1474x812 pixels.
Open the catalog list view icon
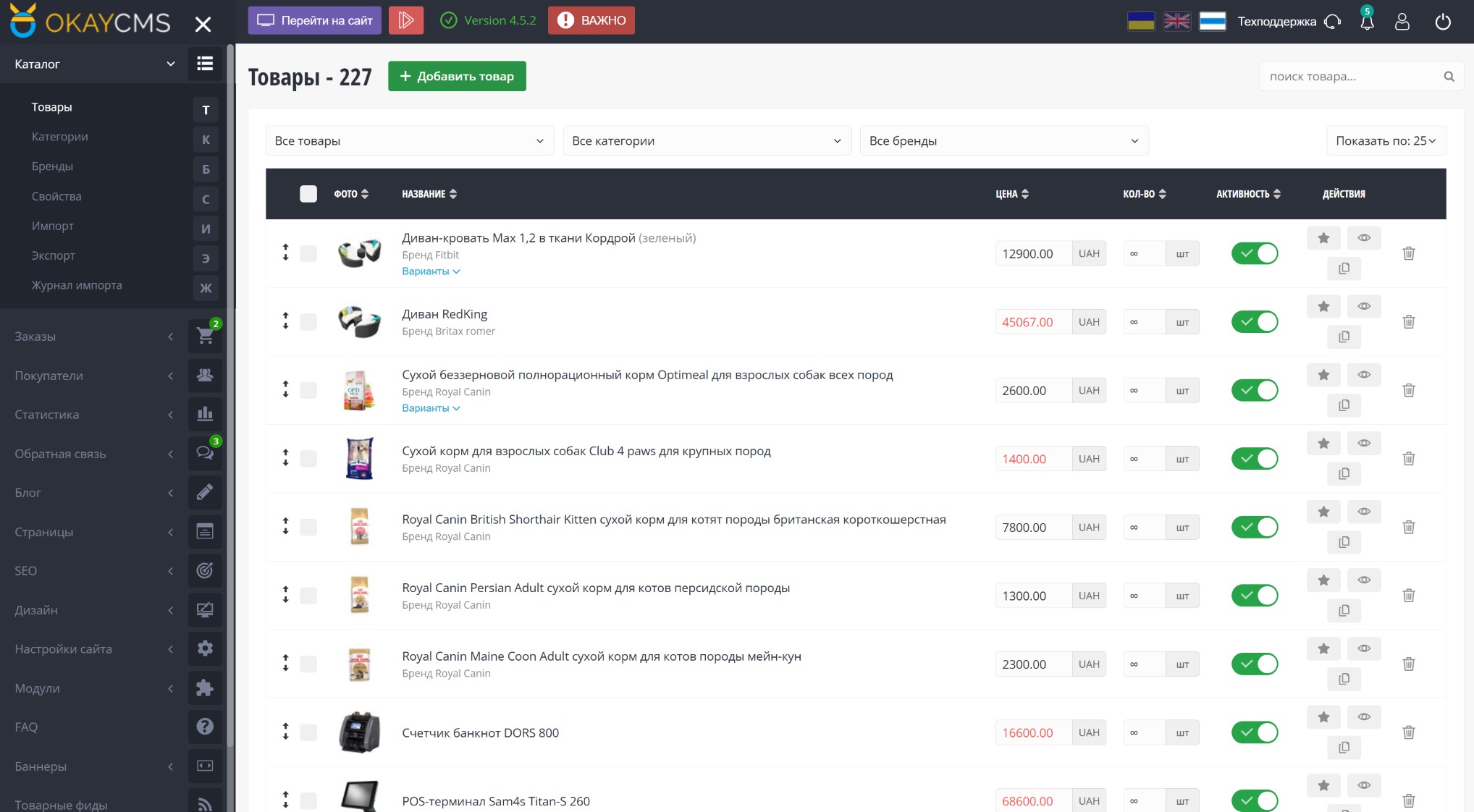click(x=205, y=64)
